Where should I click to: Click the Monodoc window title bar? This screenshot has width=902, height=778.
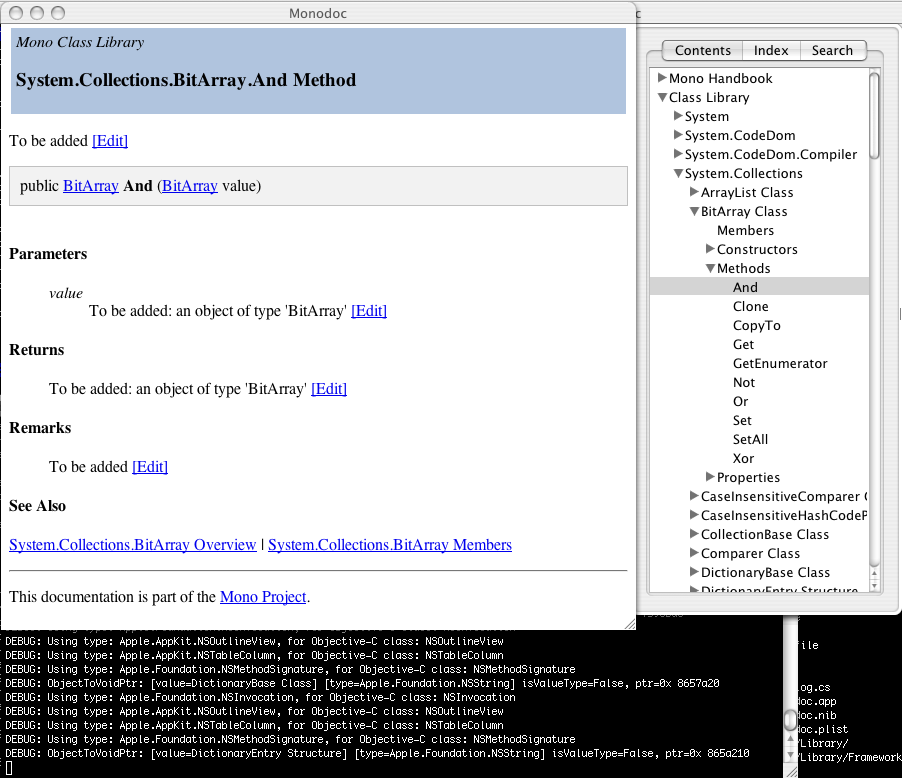click(x=318, y=13)
